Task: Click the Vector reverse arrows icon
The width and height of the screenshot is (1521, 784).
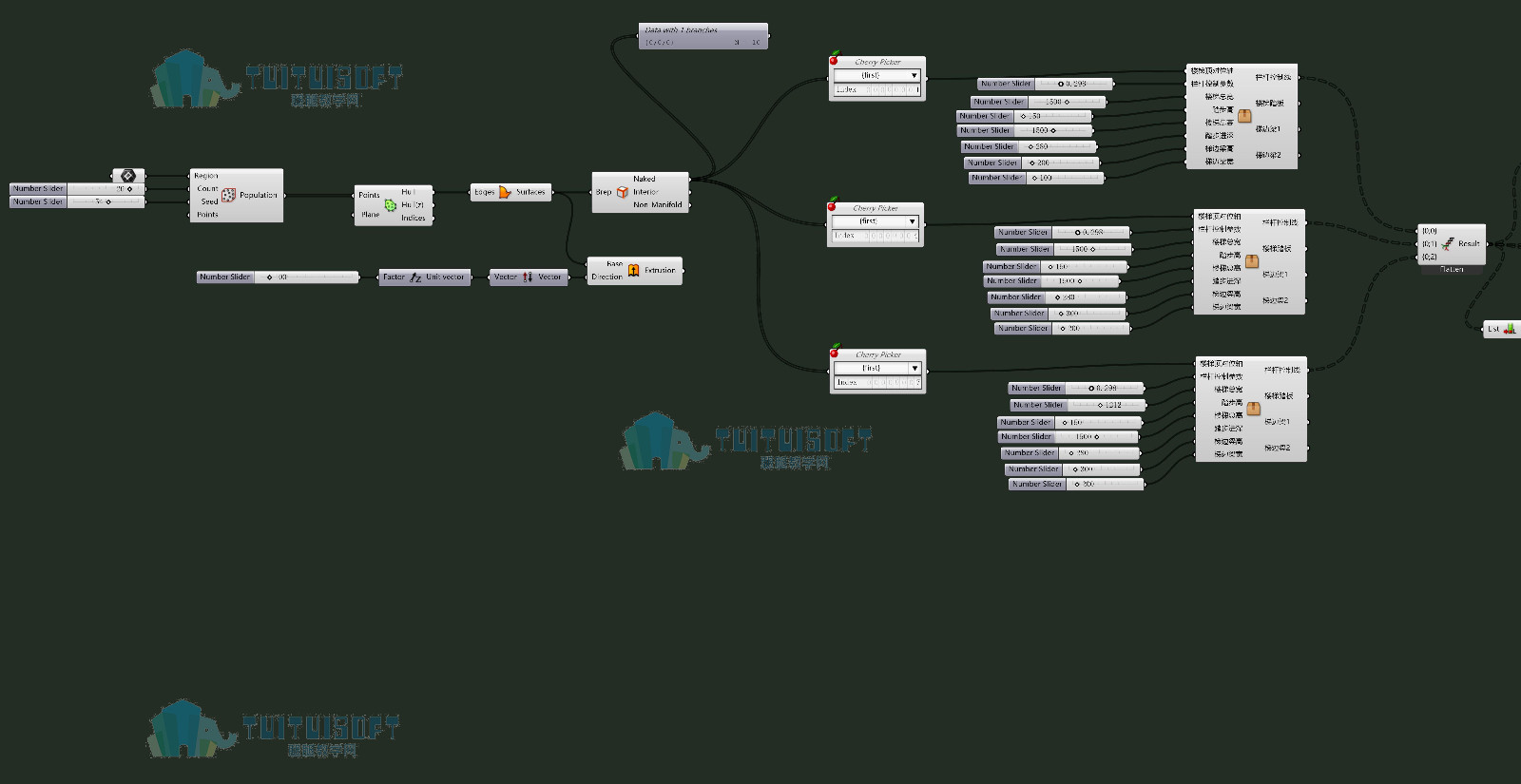Action: [x=528, y=277]
